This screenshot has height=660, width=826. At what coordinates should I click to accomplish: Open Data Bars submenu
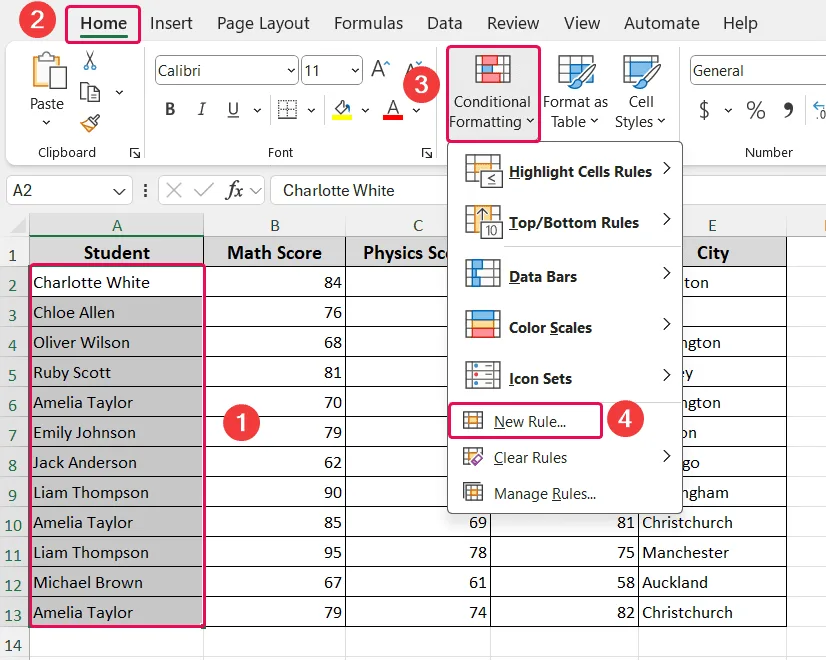[565, 276]
